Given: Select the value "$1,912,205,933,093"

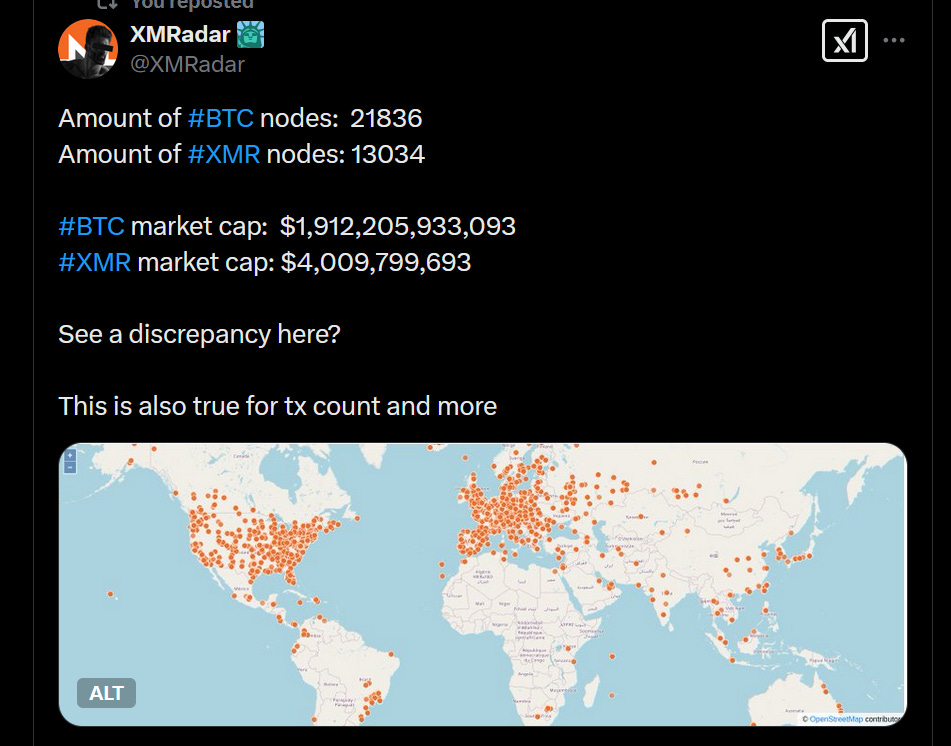Looking at the screenshot, I should [398, 226].
